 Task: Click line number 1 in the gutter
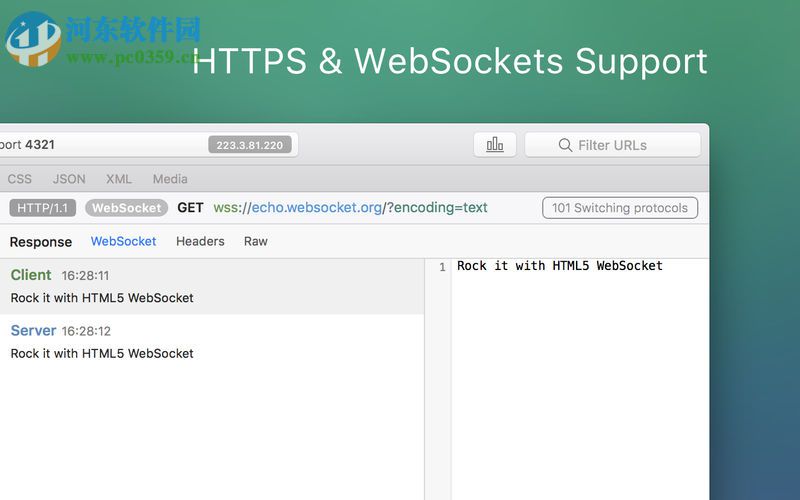coord(441,267)
